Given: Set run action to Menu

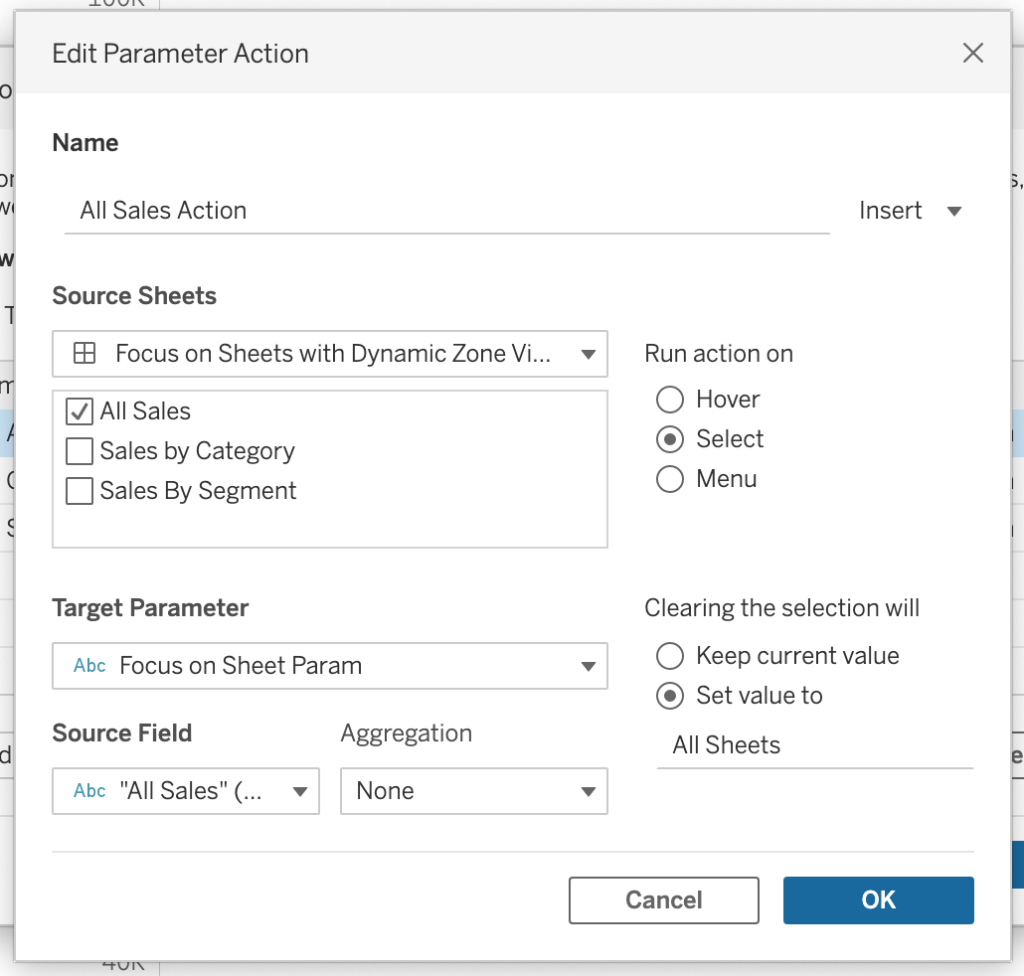Looking at the screenshot, I should pyautogui.click(x=670, y=480).
